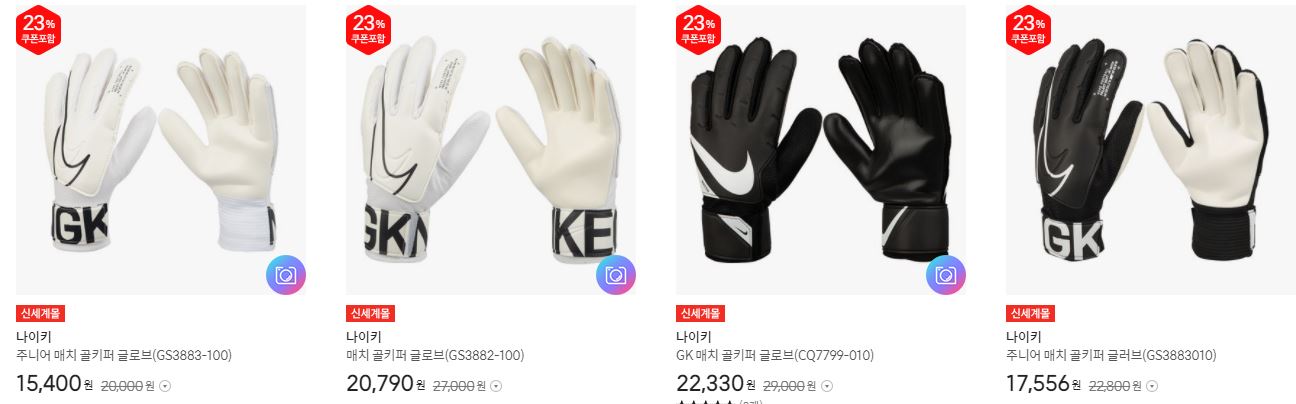Click camera search icon on white junior glove
The image size is (1296, 404).
click(286, 275)
